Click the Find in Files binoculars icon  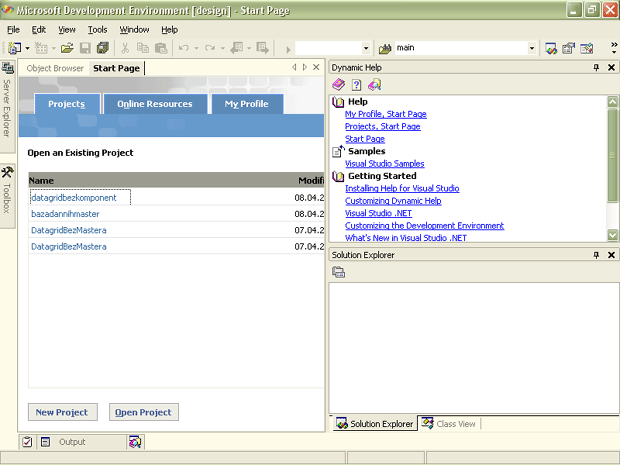click(385, 49)
